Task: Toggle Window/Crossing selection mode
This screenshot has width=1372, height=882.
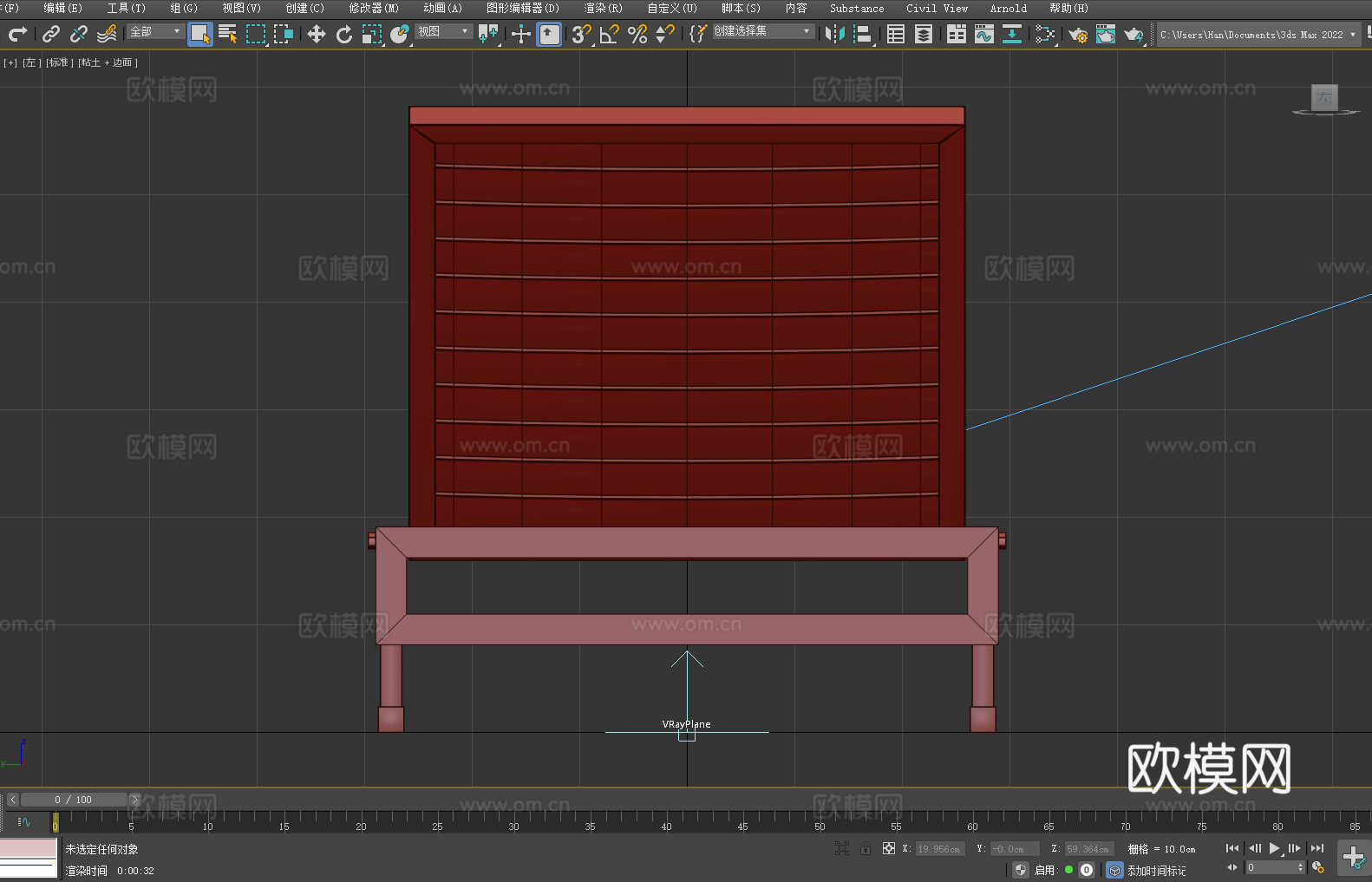Action: point(284,34)
